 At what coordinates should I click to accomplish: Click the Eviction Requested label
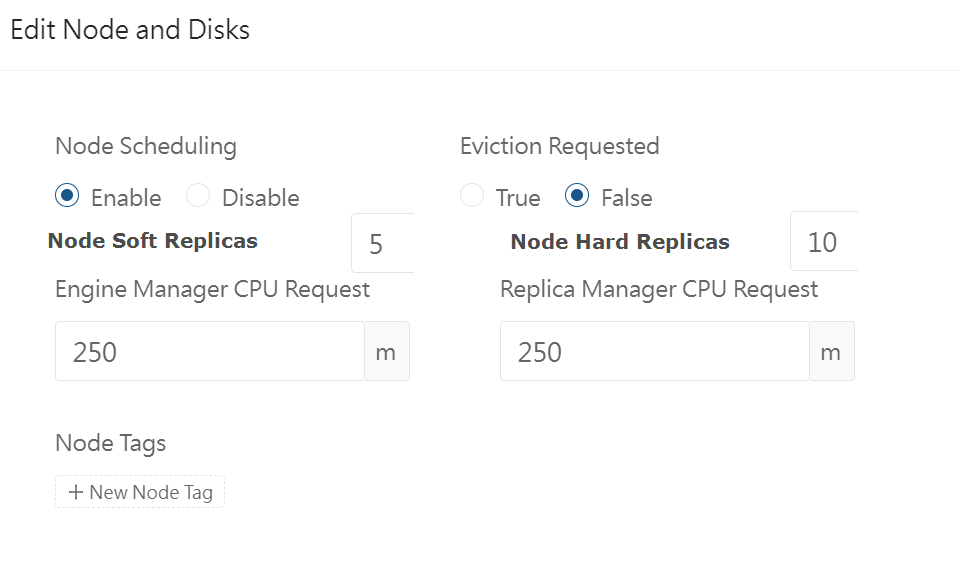tap(559, 146)
